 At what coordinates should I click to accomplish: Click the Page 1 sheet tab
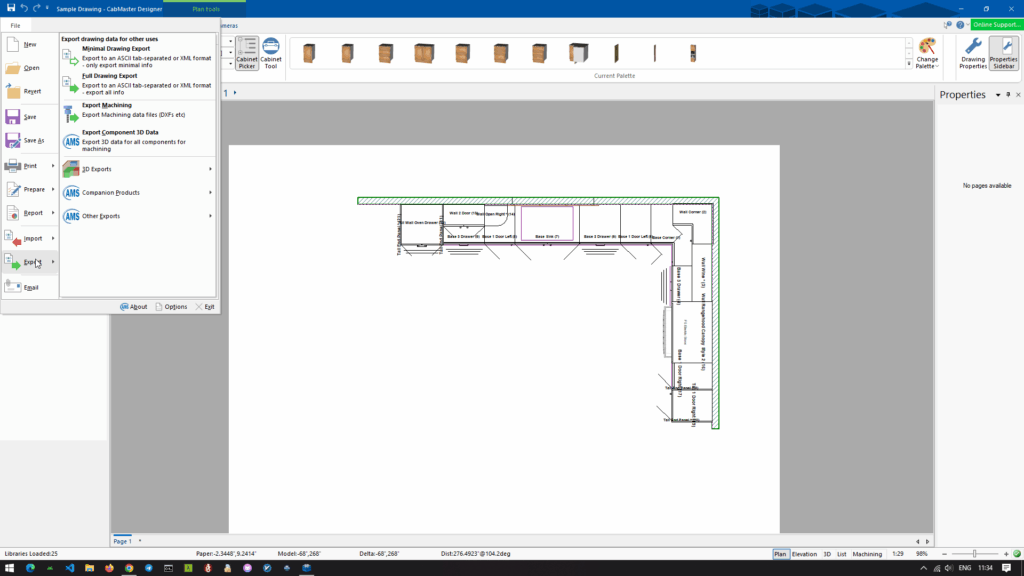(x=122, y=540)
